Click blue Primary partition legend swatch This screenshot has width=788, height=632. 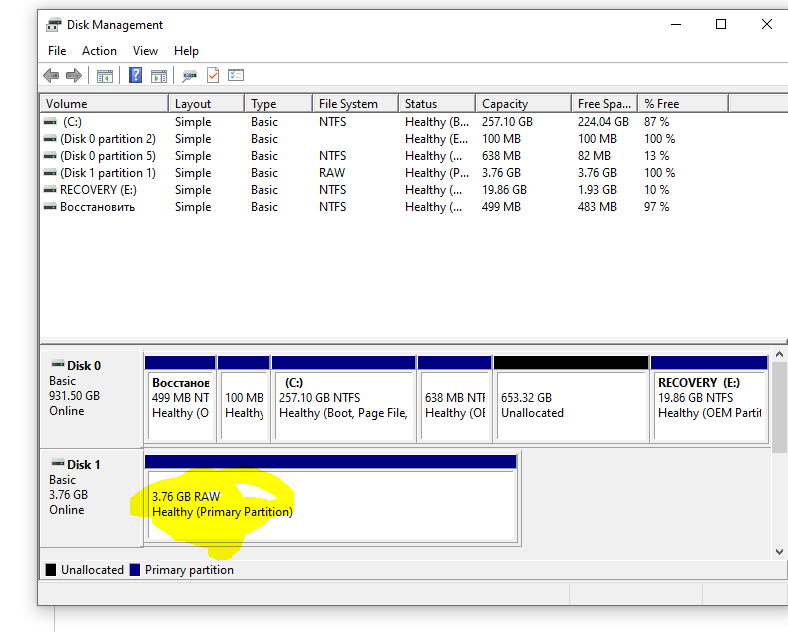coord(135,570)
